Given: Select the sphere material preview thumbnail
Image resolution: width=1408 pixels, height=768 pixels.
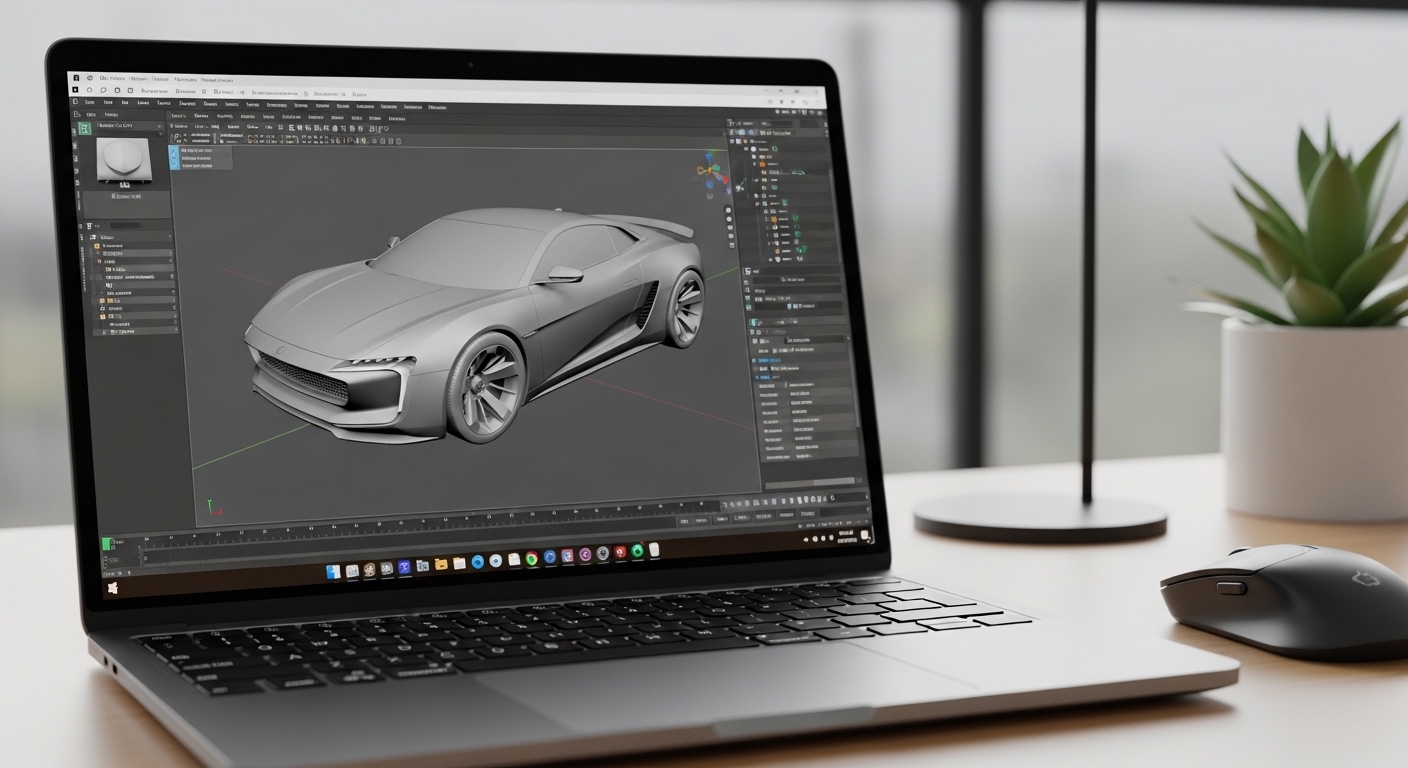Looking at the screenshot, I should click(x=125, y=159).
